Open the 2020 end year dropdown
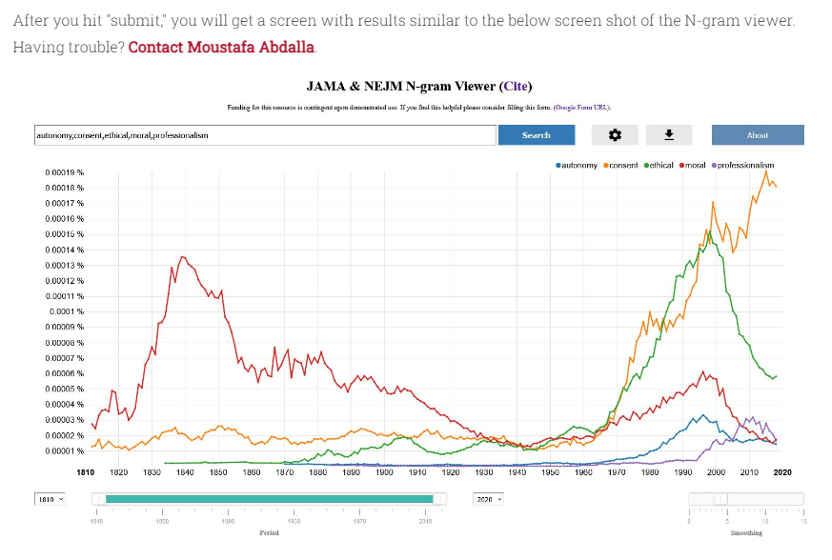Image resolution: width=832 pixels, height=560 pixels. point(487,499)
